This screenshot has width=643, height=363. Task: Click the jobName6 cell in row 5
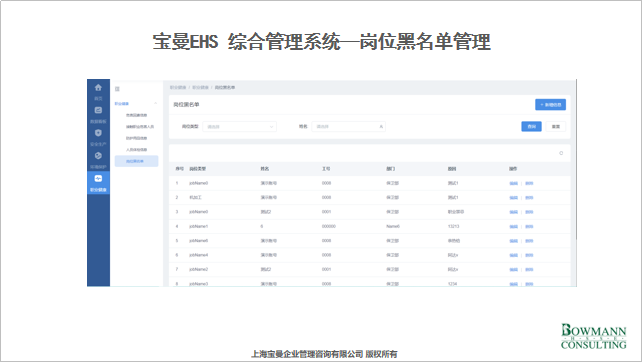tap(198, 241)
